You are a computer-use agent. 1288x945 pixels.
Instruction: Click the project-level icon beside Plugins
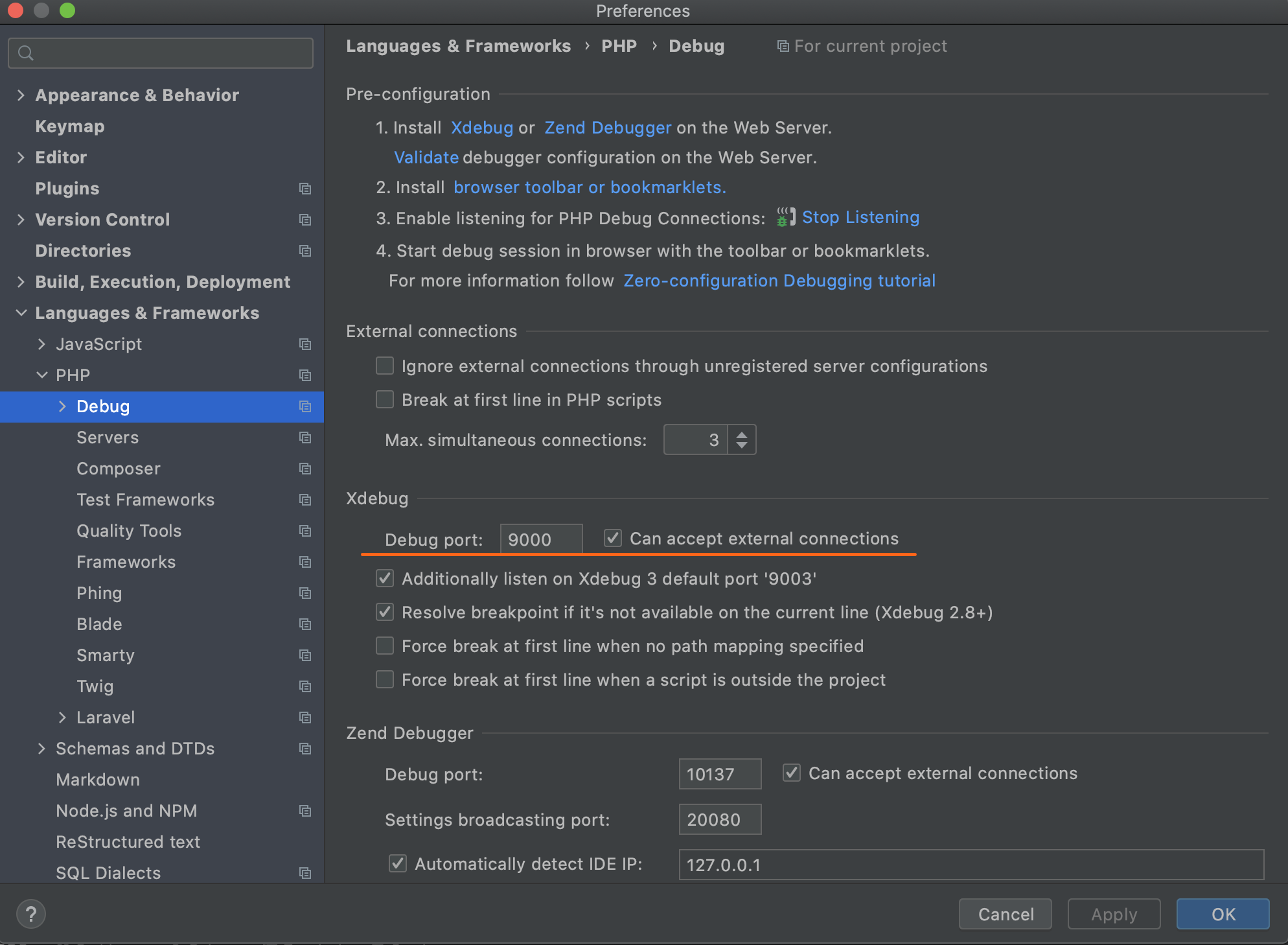(305, 189)
